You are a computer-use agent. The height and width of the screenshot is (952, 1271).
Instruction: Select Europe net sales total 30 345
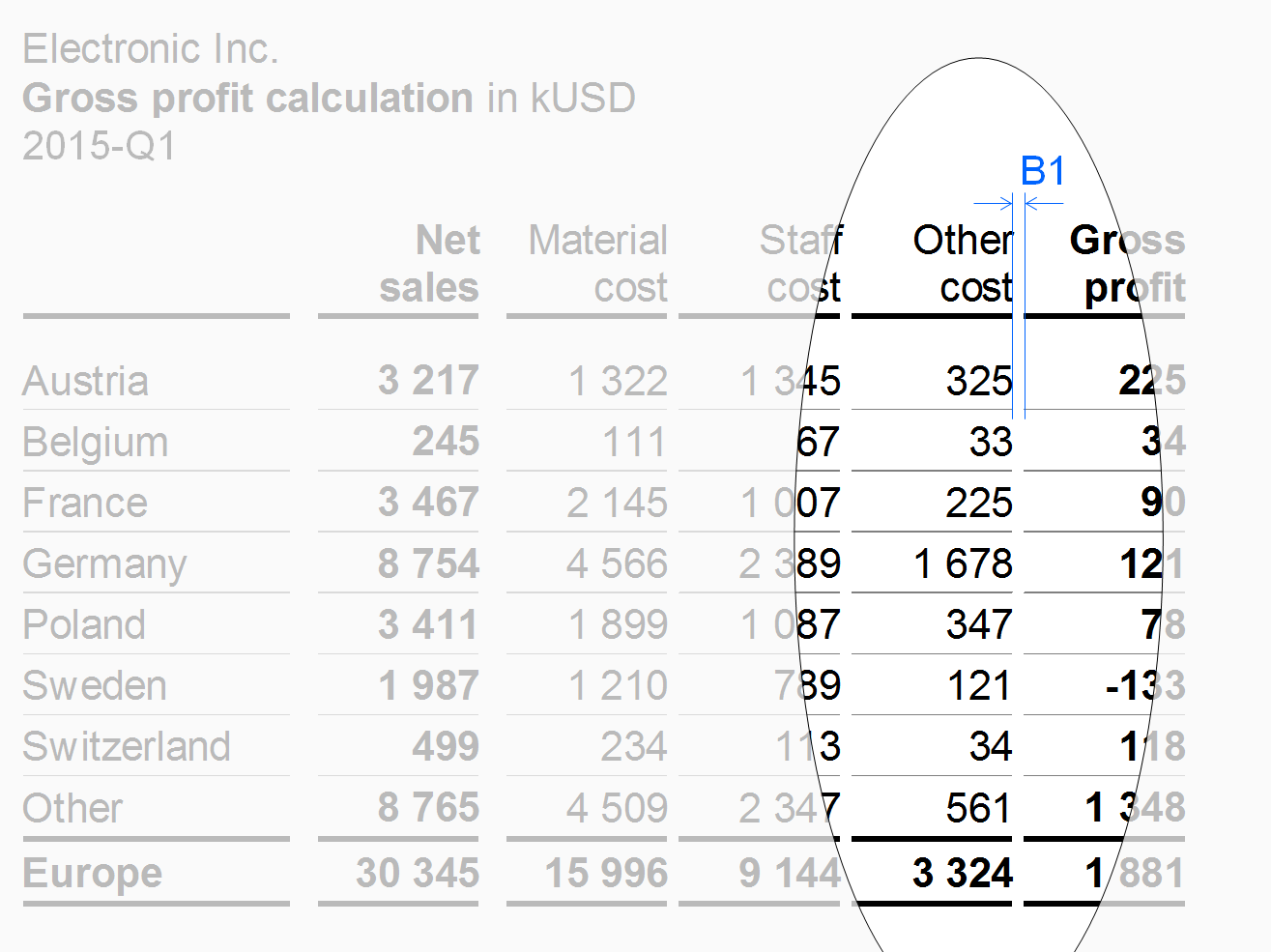click(x=418, y=873)
